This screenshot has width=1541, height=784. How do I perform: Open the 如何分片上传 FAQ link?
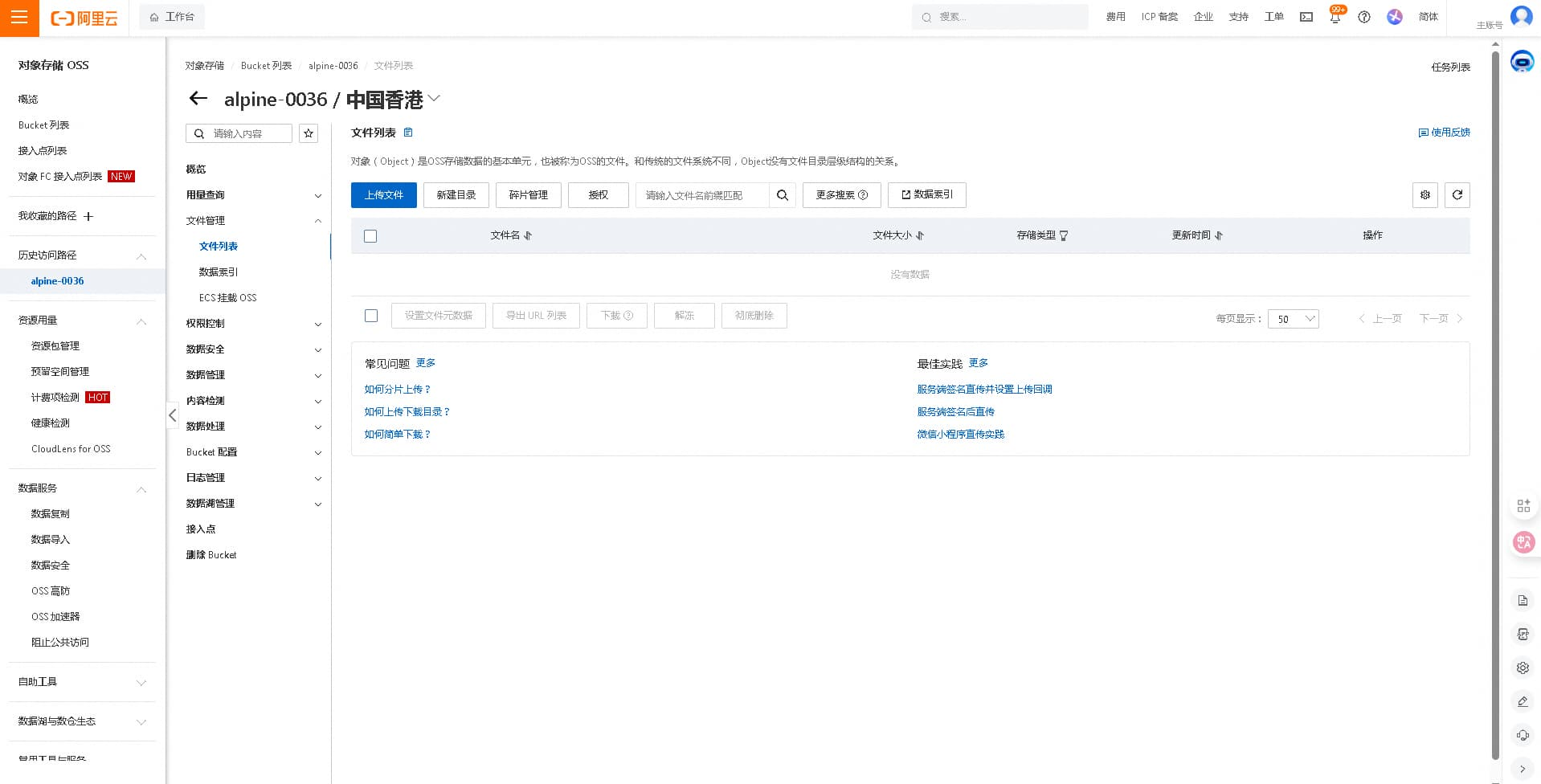click(397, 390)
